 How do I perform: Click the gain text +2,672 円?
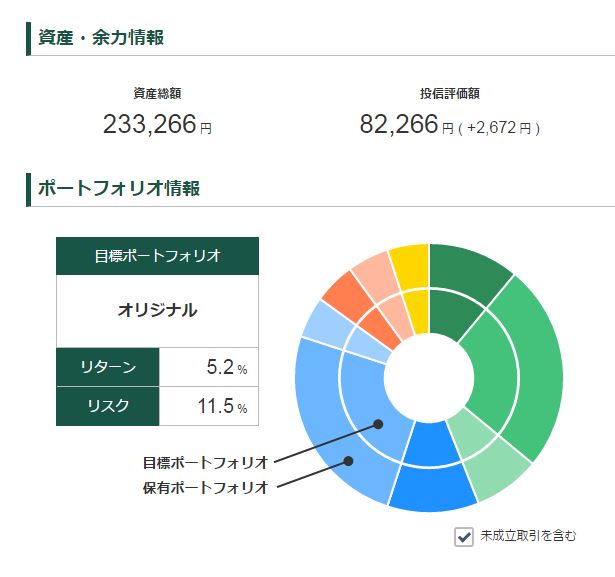[499, 128]
